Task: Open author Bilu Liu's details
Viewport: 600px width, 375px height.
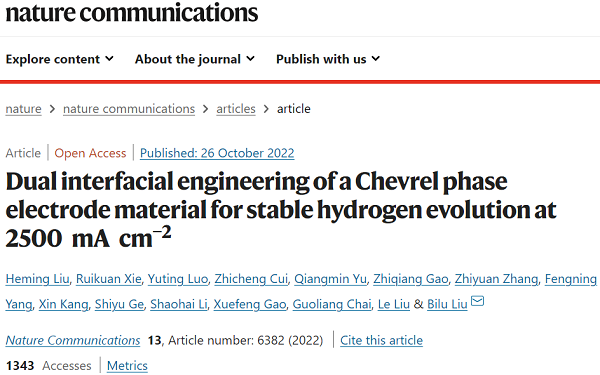Action: pos(447,304)
